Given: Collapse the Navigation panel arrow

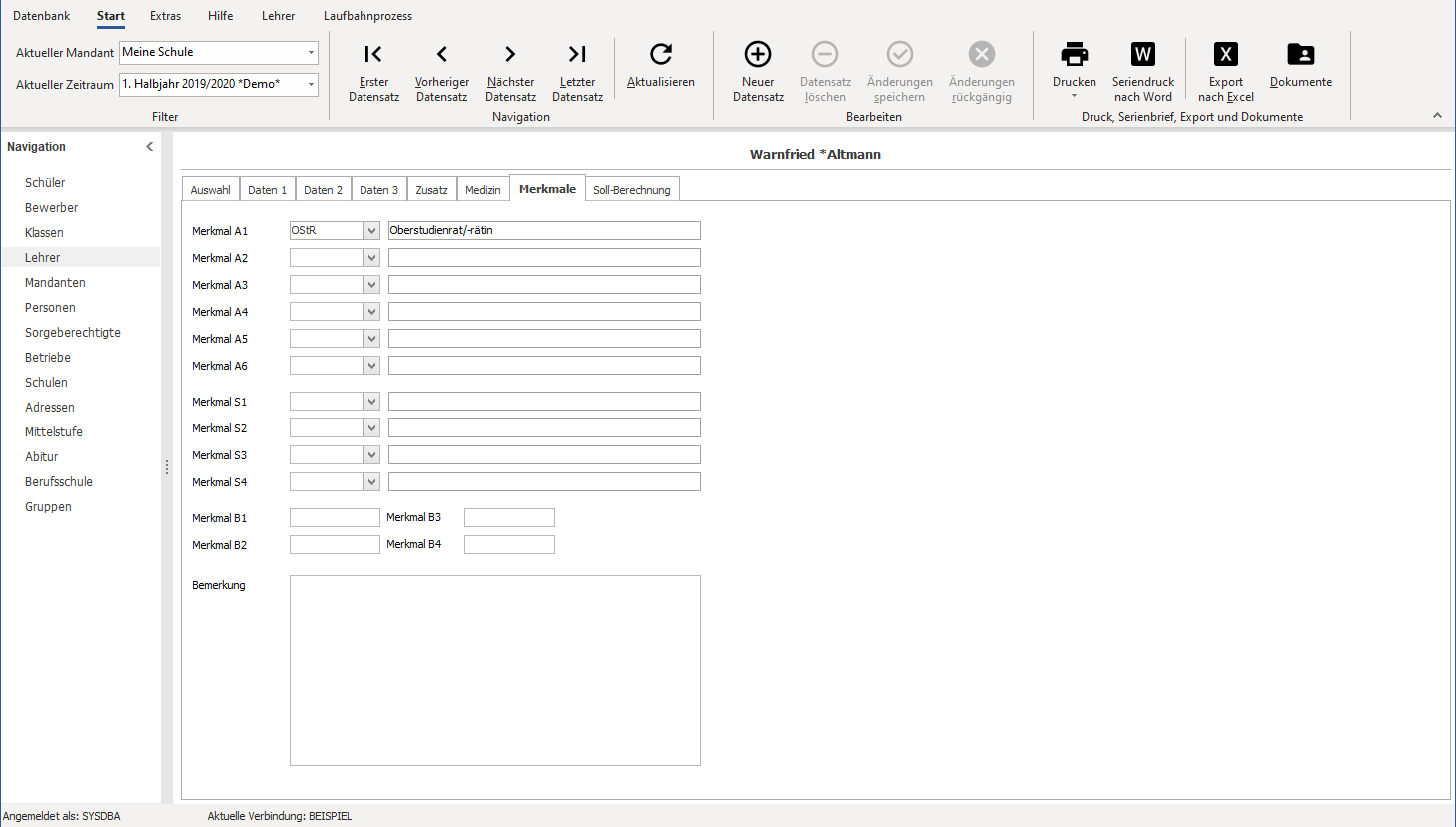Looking at the screenshot, I should [x=150, y=147].
